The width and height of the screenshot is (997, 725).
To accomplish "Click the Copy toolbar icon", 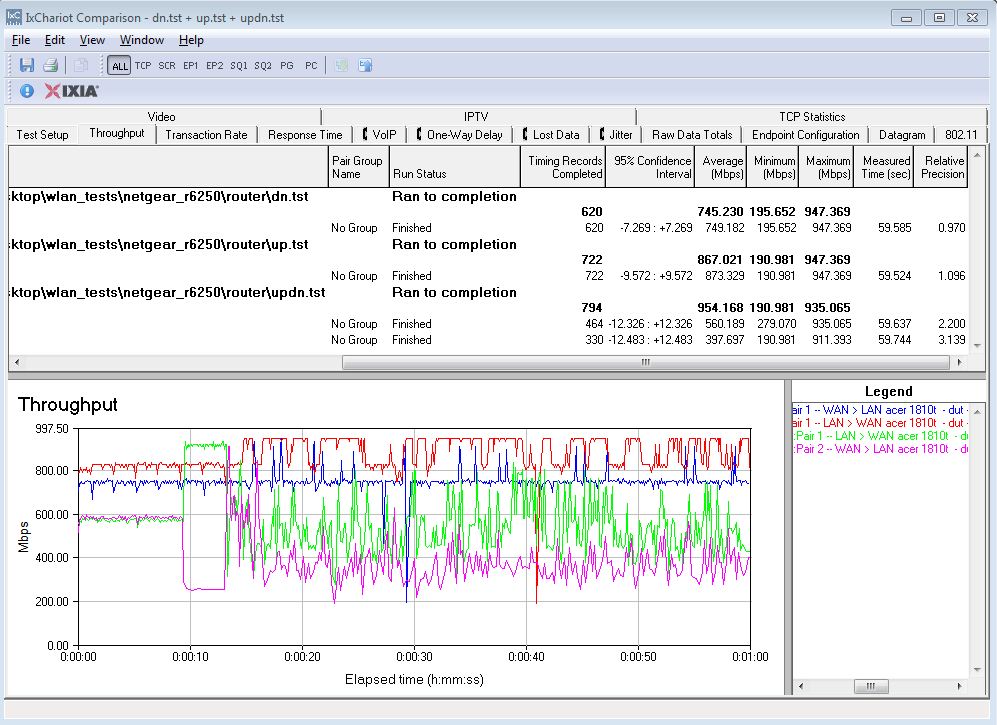I will [80, 65].
